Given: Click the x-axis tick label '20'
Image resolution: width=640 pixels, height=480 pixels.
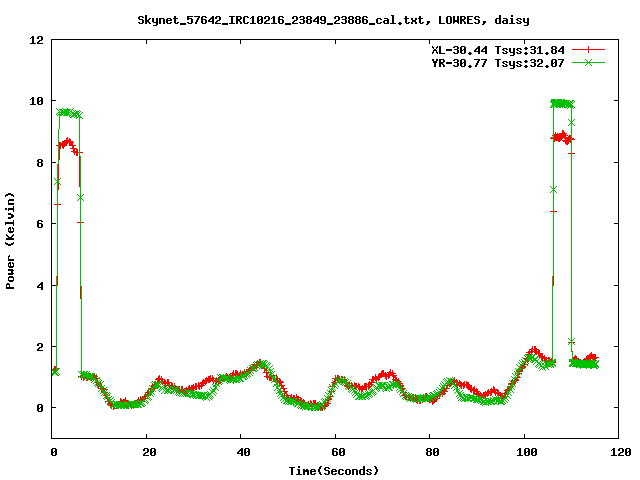Looking at the screenshot, I should pyautogui.click(x=149, y=452).
